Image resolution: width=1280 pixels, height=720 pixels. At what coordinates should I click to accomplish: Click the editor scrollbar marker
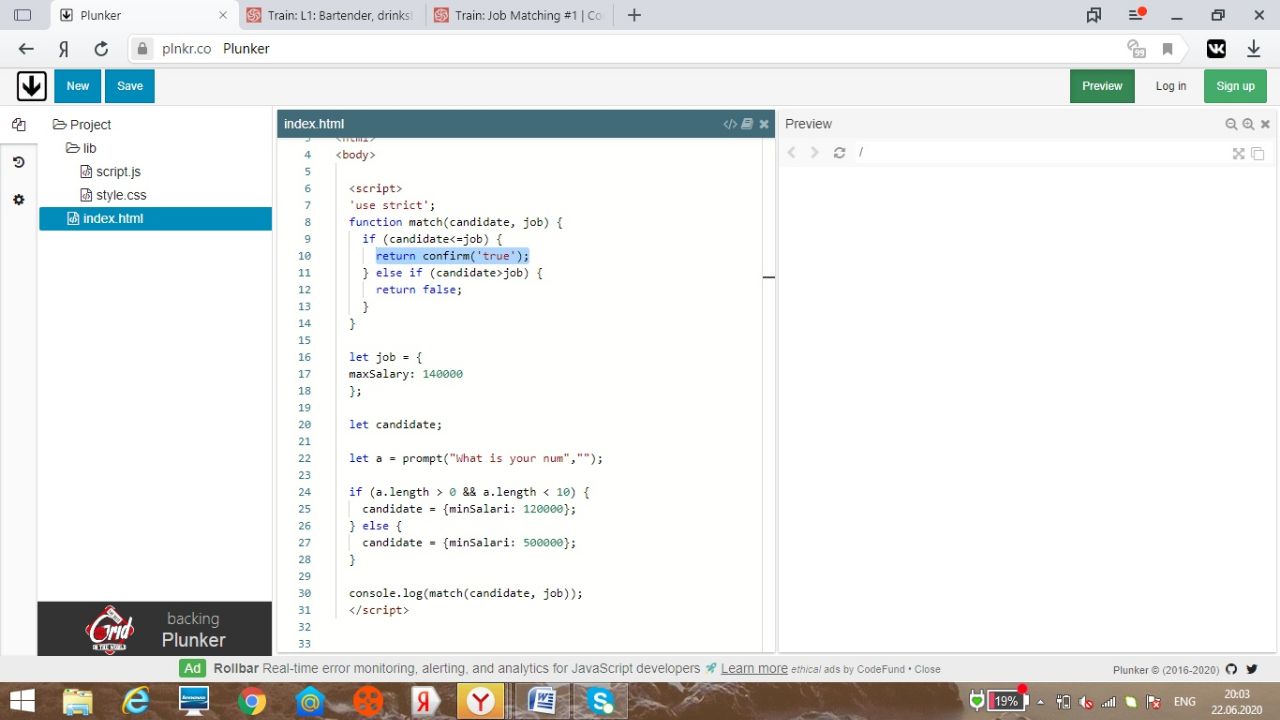click(768, 277)
